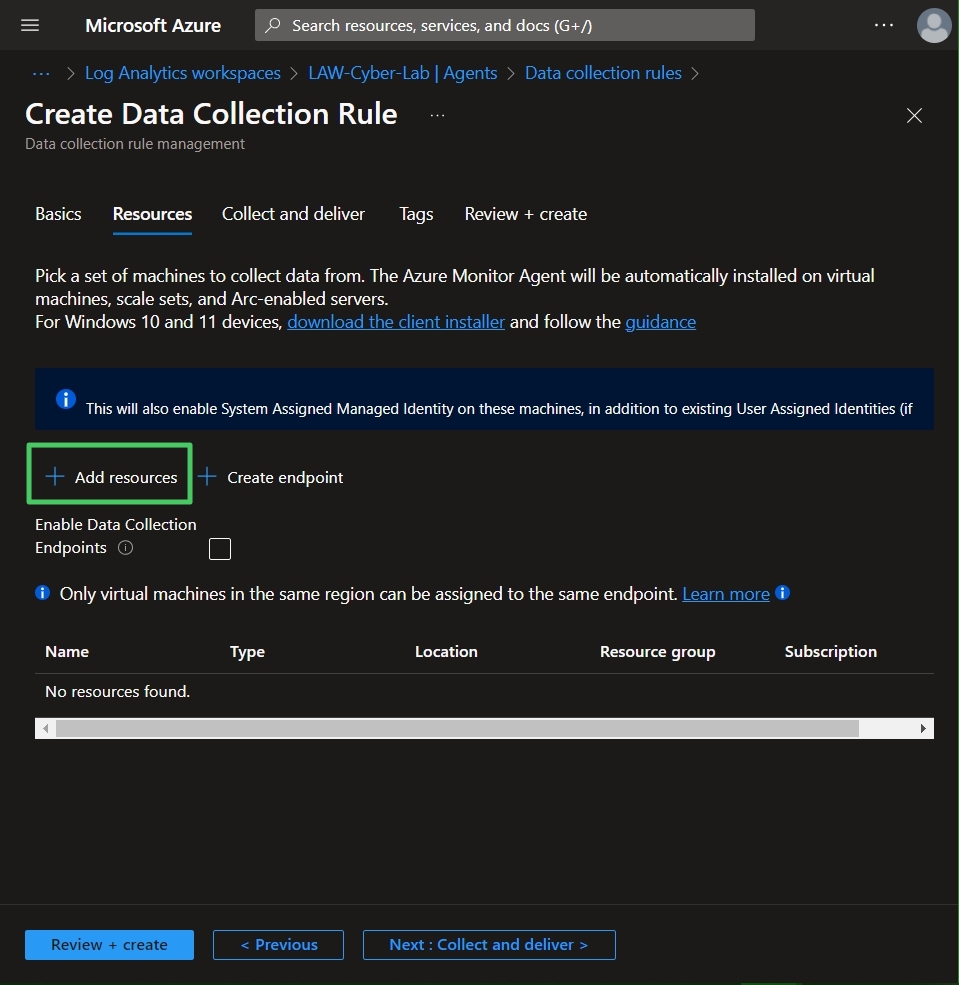Screen dimensions: 959x985
Task: Go to the Review + create tab
Action: pyautogui.click(x=526, y=214)
